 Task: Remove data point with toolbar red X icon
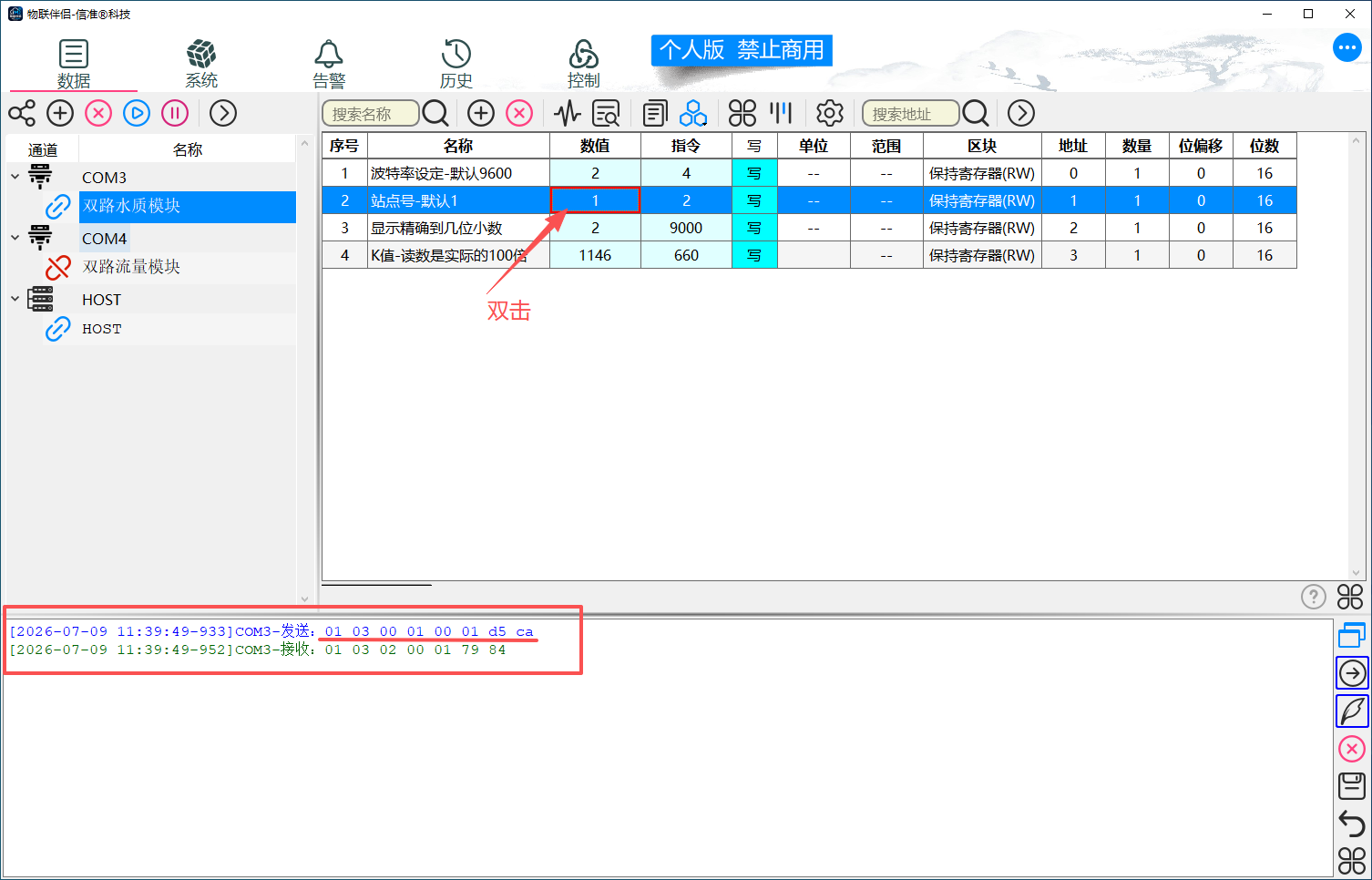(519, 113)
